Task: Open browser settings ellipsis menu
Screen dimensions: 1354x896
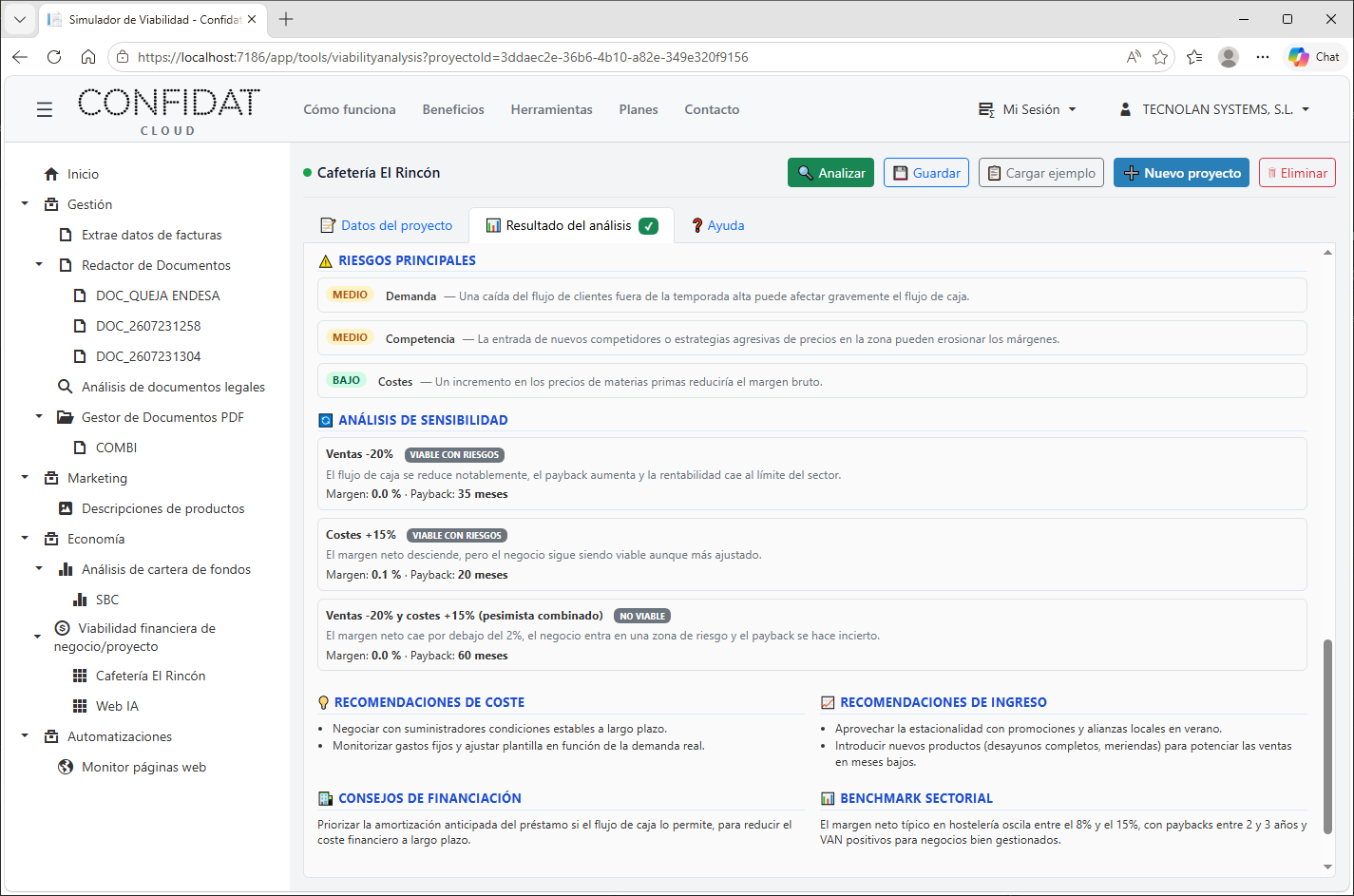Action: pos(1262,57)
